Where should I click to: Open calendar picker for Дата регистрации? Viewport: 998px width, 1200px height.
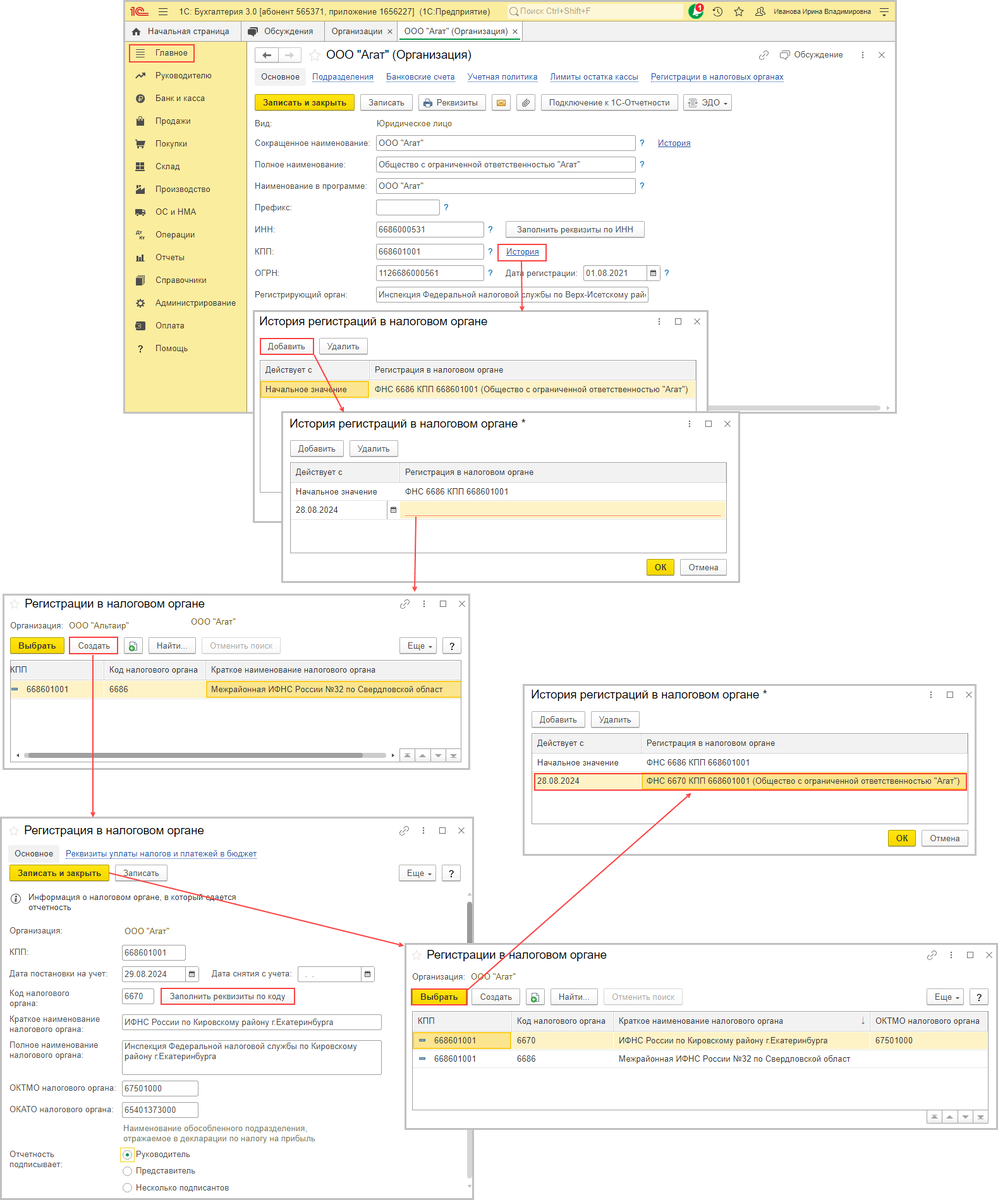(x=653, y=273)
